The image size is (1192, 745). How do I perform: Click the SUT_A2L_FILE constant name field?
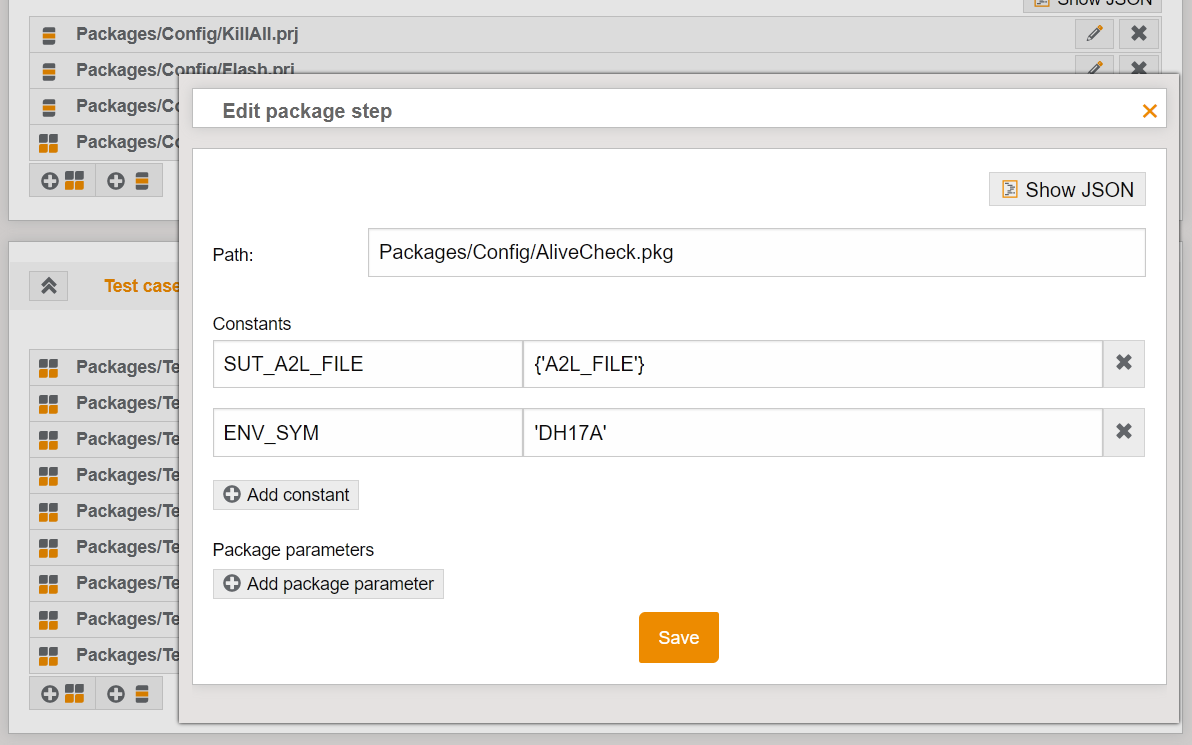click(x=367, y=364)
